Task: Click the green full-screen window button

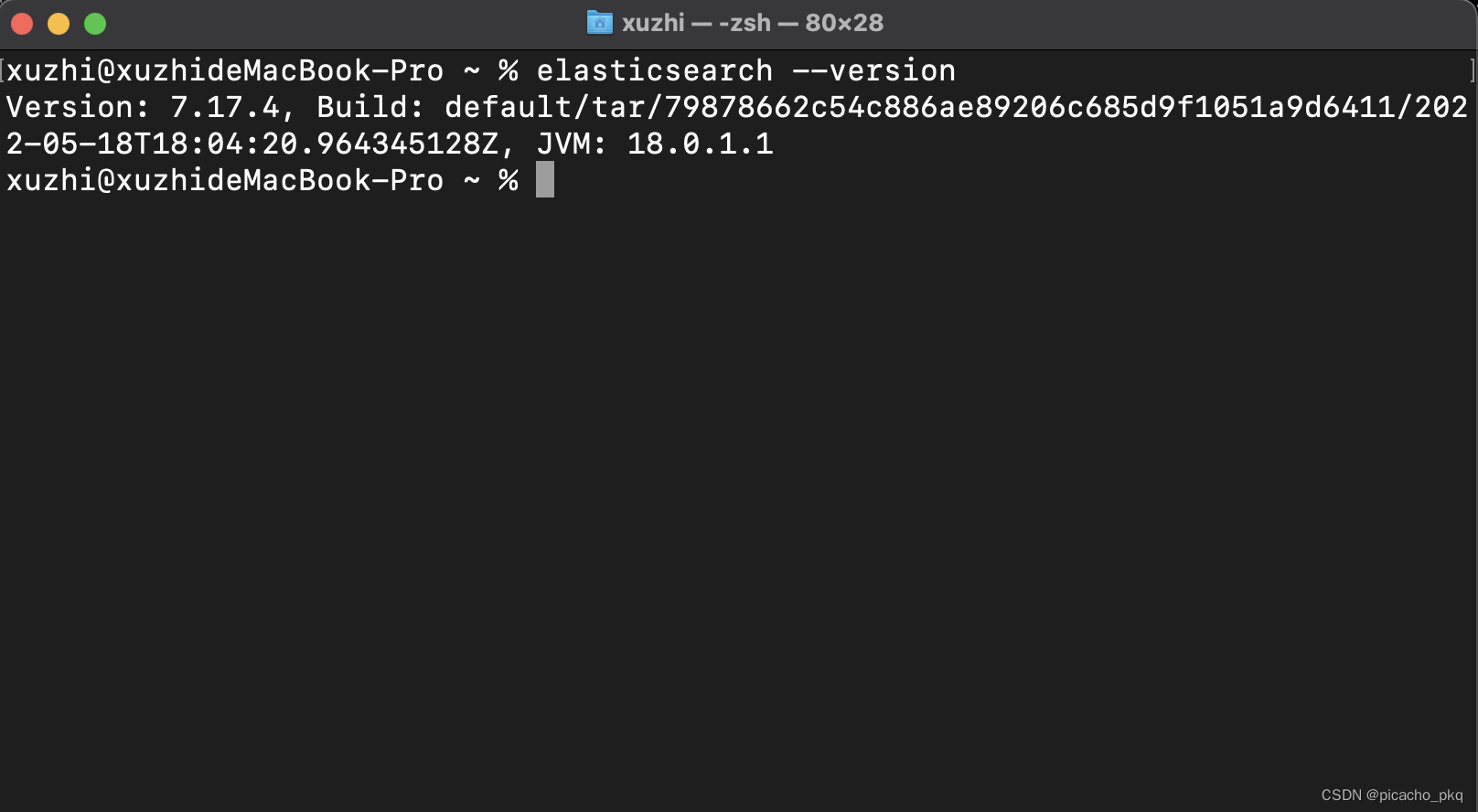Action: tap(95, 24)
